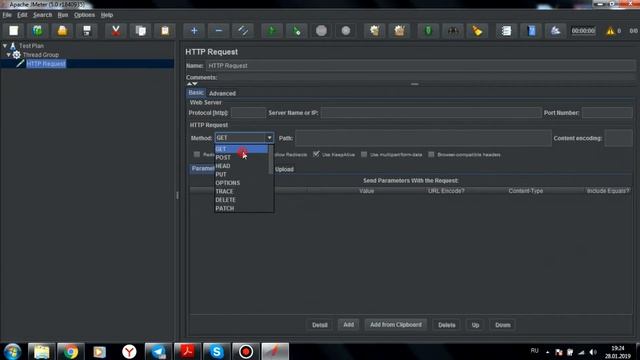Open the File menu
Screen dimensions: 640x360
(7, 15)
